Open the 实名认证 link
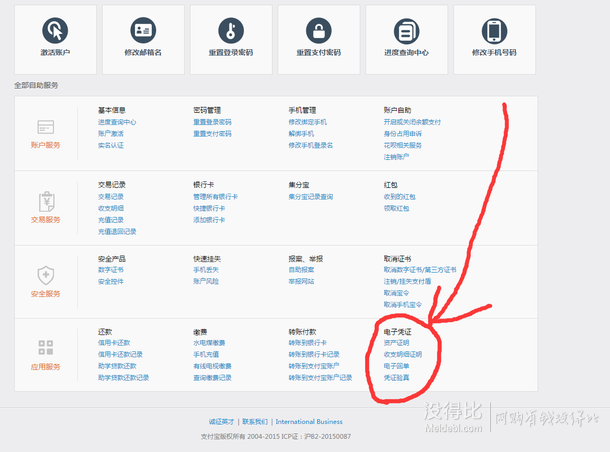Viewport: 610px width, 452px height. click(x=111, y=145)
